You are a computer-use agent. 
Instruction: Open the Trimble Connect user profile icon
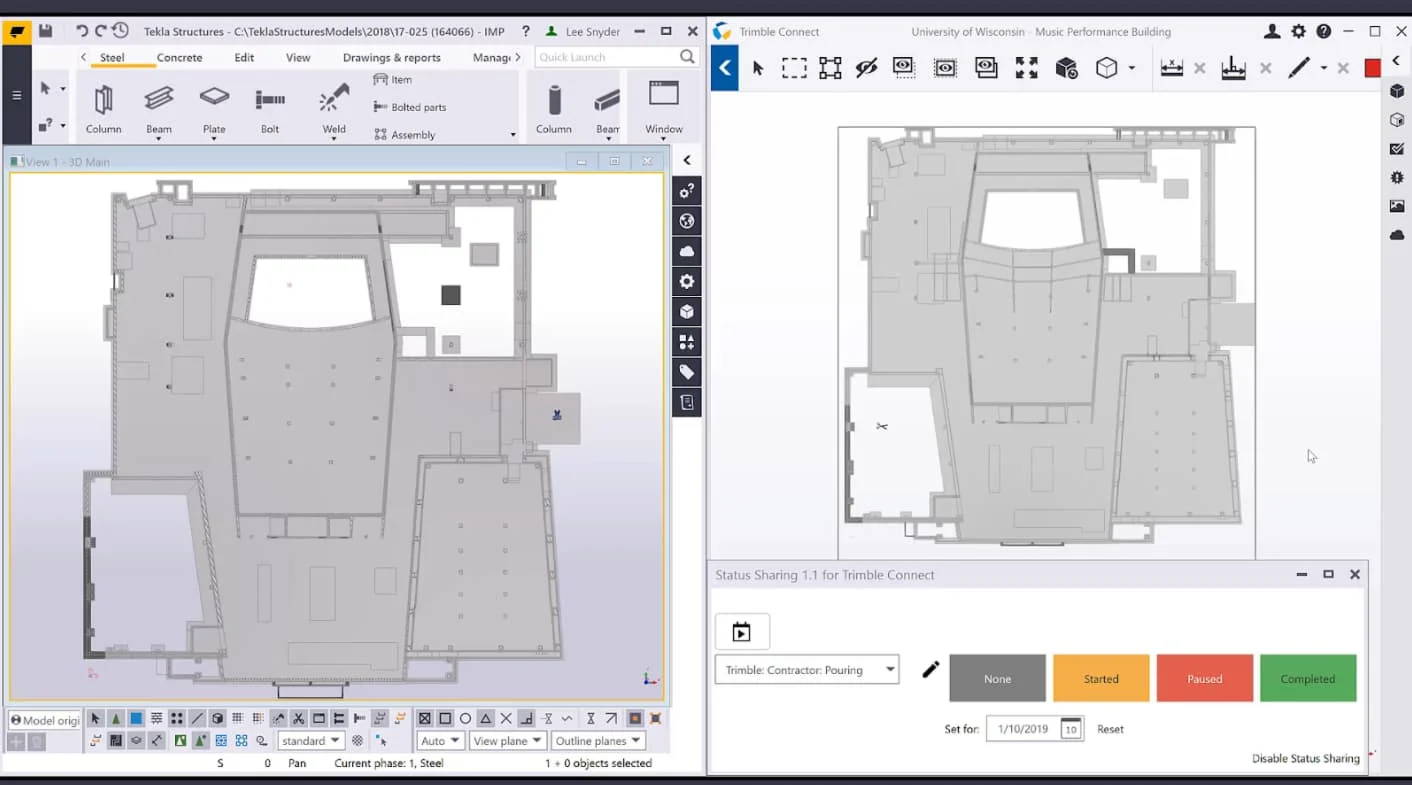coord(1272,32)
